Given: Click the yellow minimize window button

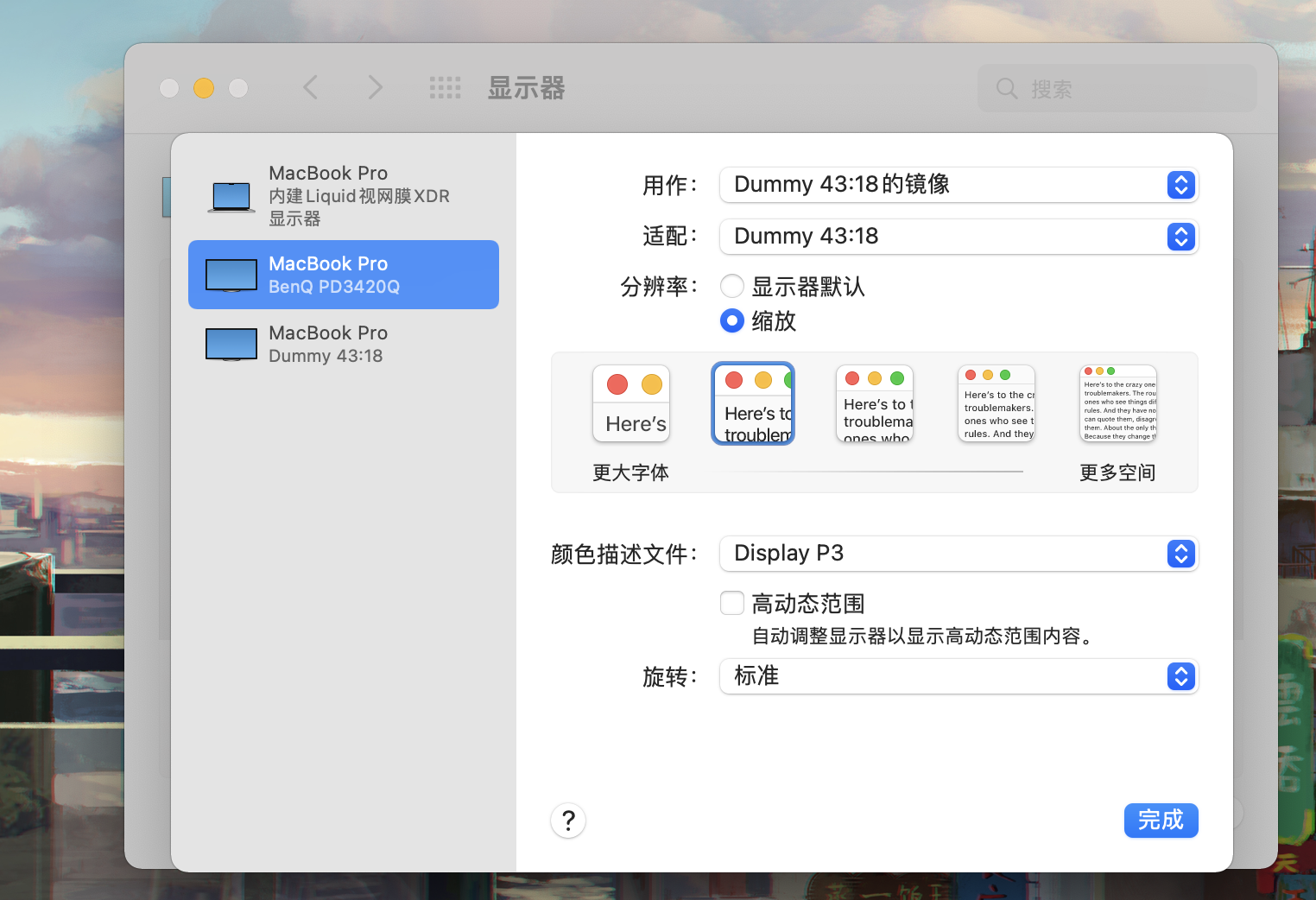Looking at the screenshot, I should point(204,88).
